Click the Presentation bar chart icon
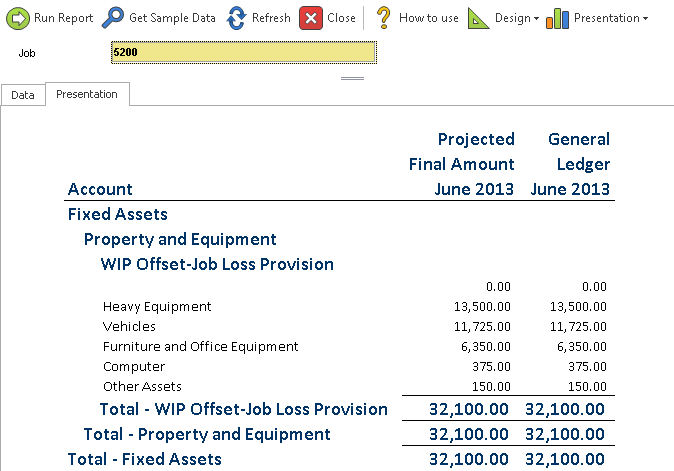 point(558,18)
